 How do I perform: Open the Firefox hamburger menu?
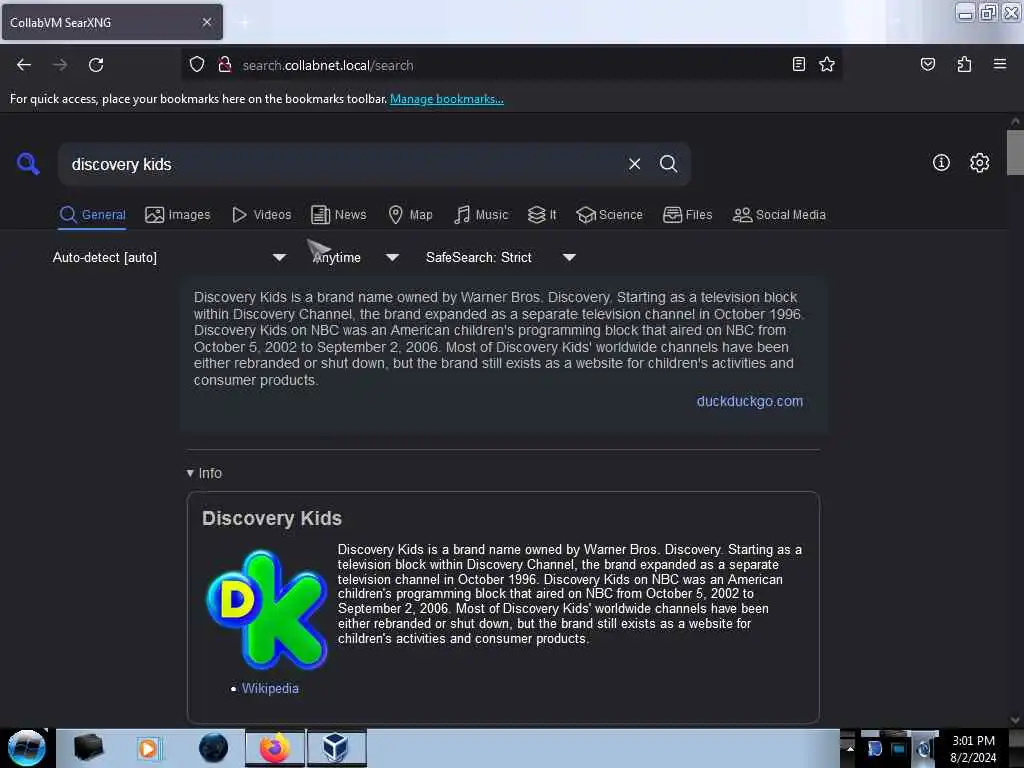(1000, 64)
